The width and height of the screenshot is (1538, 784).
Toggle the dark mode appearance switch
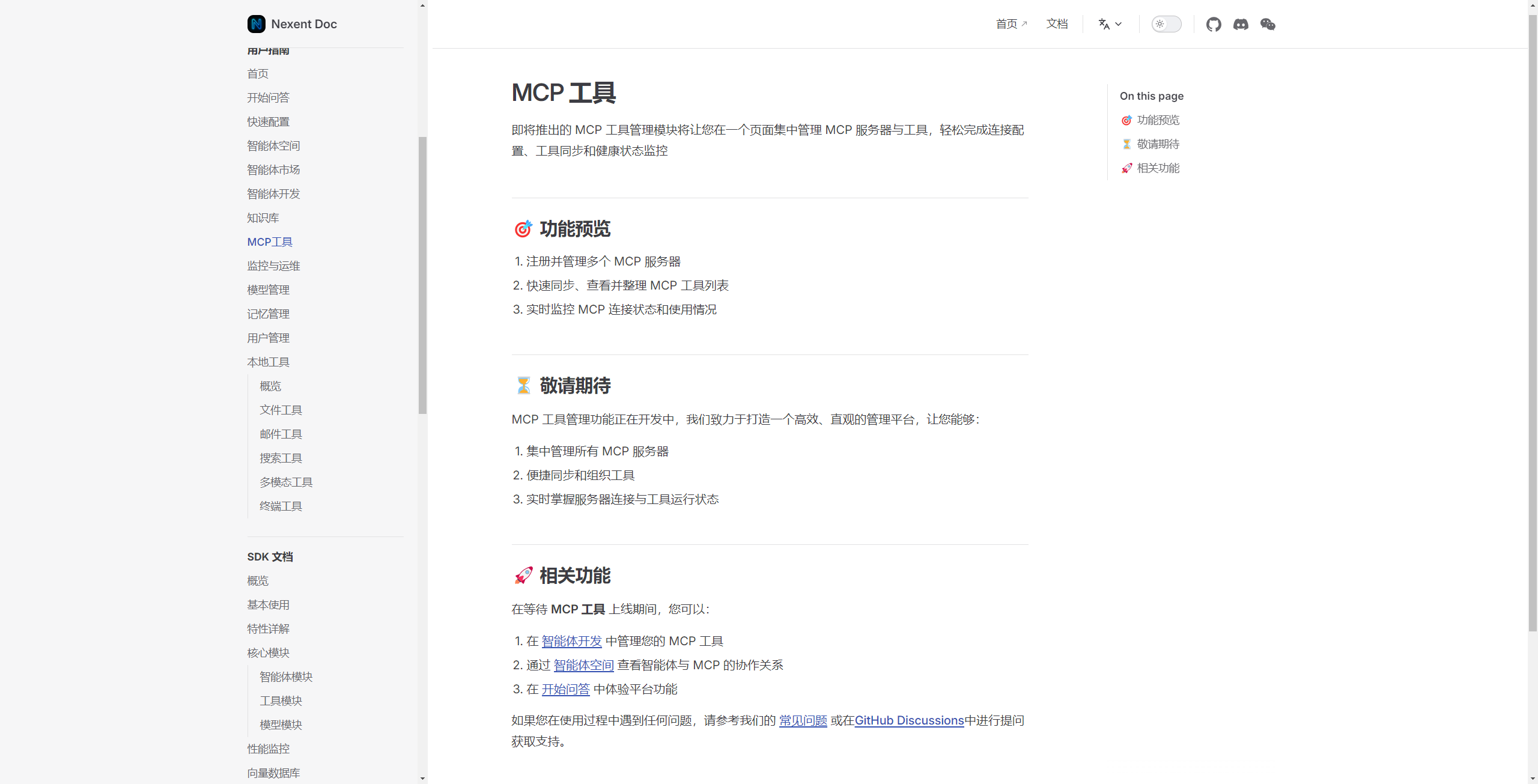1166,24
